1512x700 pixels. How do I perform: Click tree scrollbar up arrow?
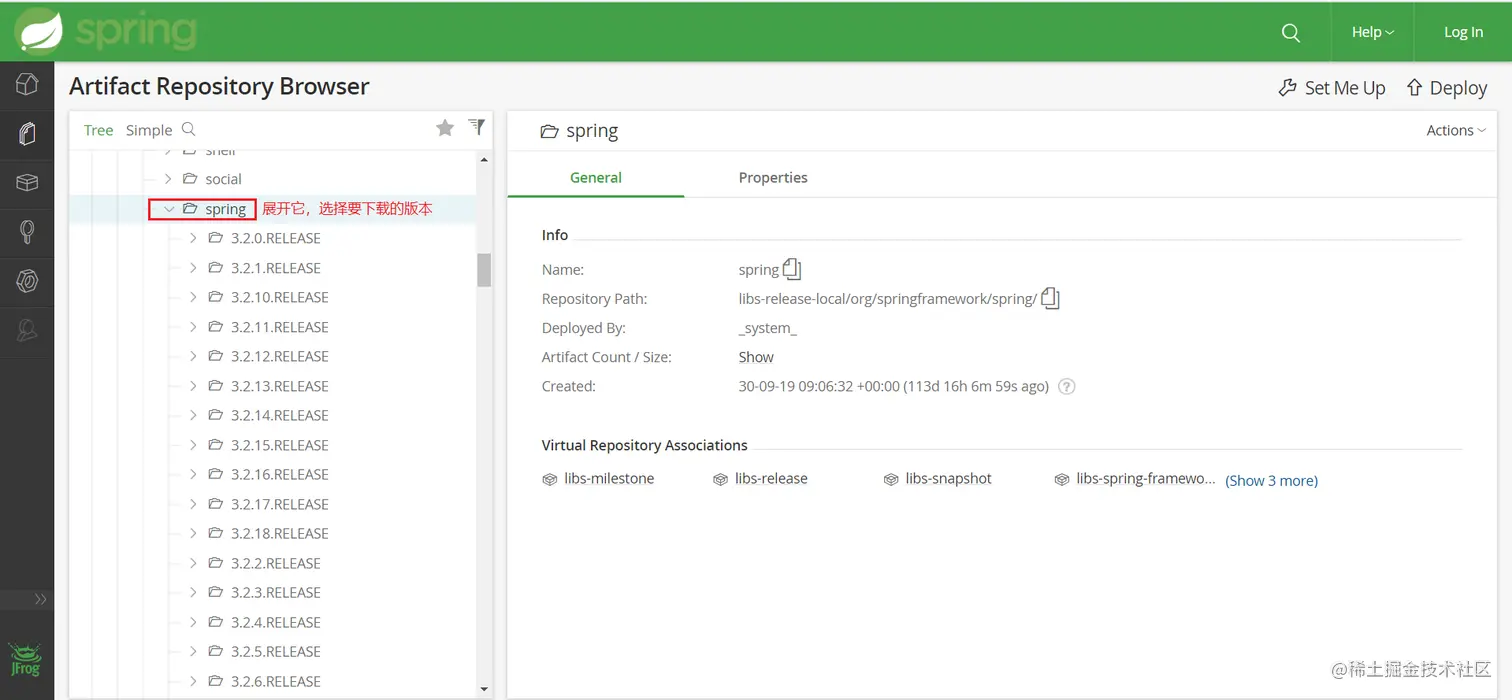pyautogui.click(x=484, y=160)
